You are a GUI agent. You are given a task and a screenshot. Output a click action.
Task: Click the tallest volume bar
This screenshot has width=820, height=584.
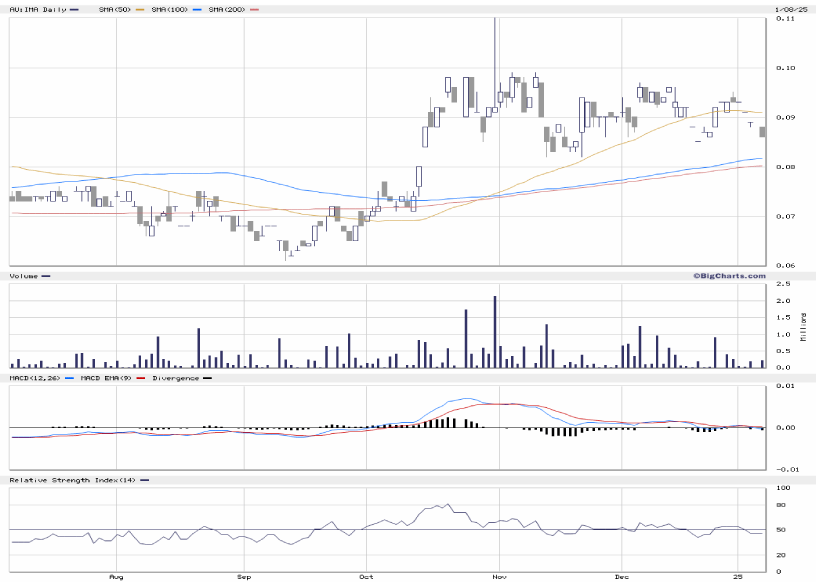[495, 332]
